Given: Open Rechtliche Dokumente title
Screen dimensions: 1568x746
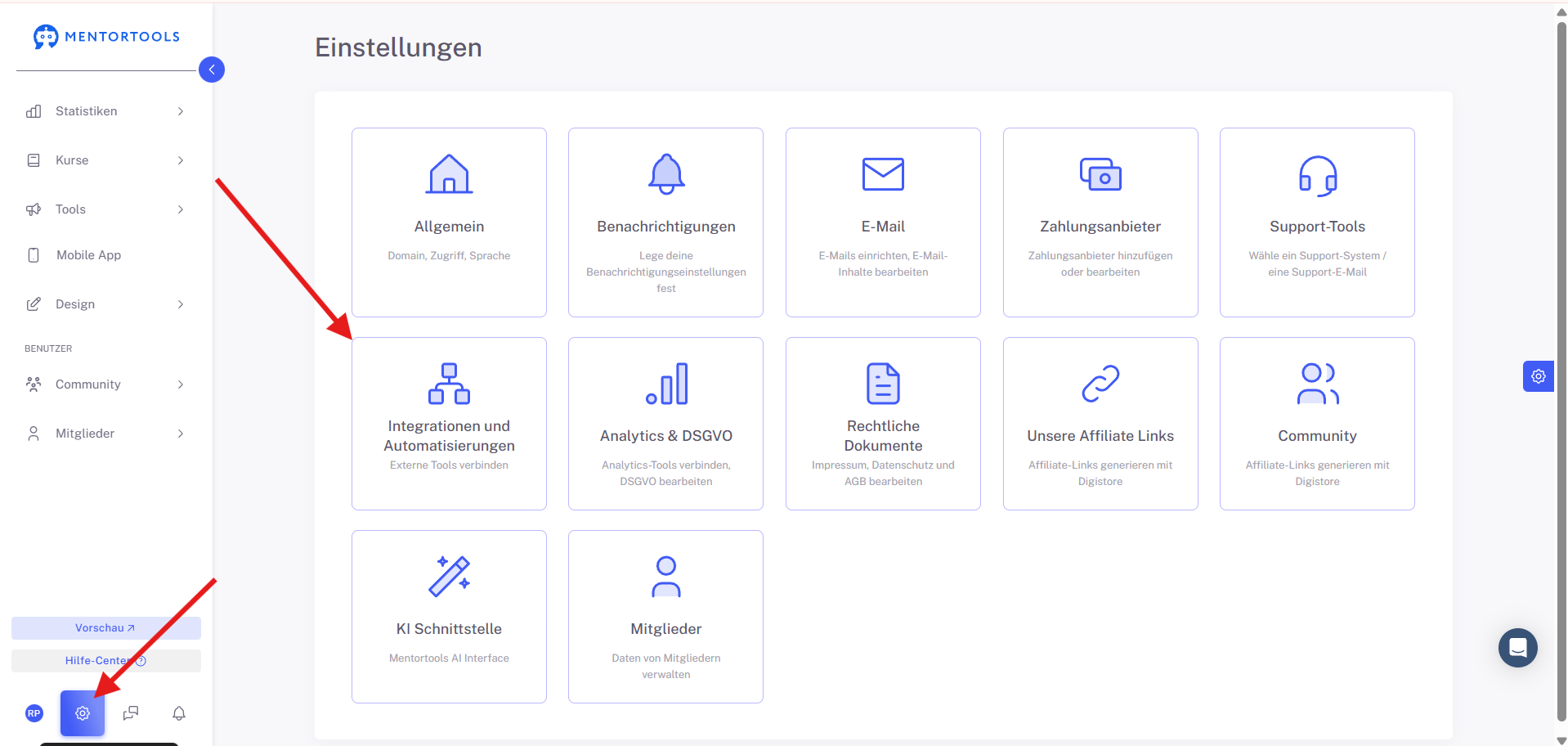Looking at the screenshot, I should pos(883,436).
